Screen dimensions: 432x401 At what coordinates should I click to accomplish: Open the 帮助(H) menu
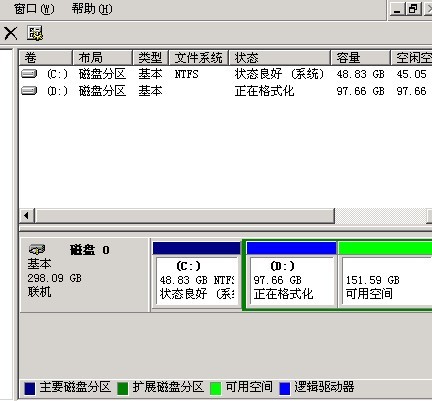(92, 9)
